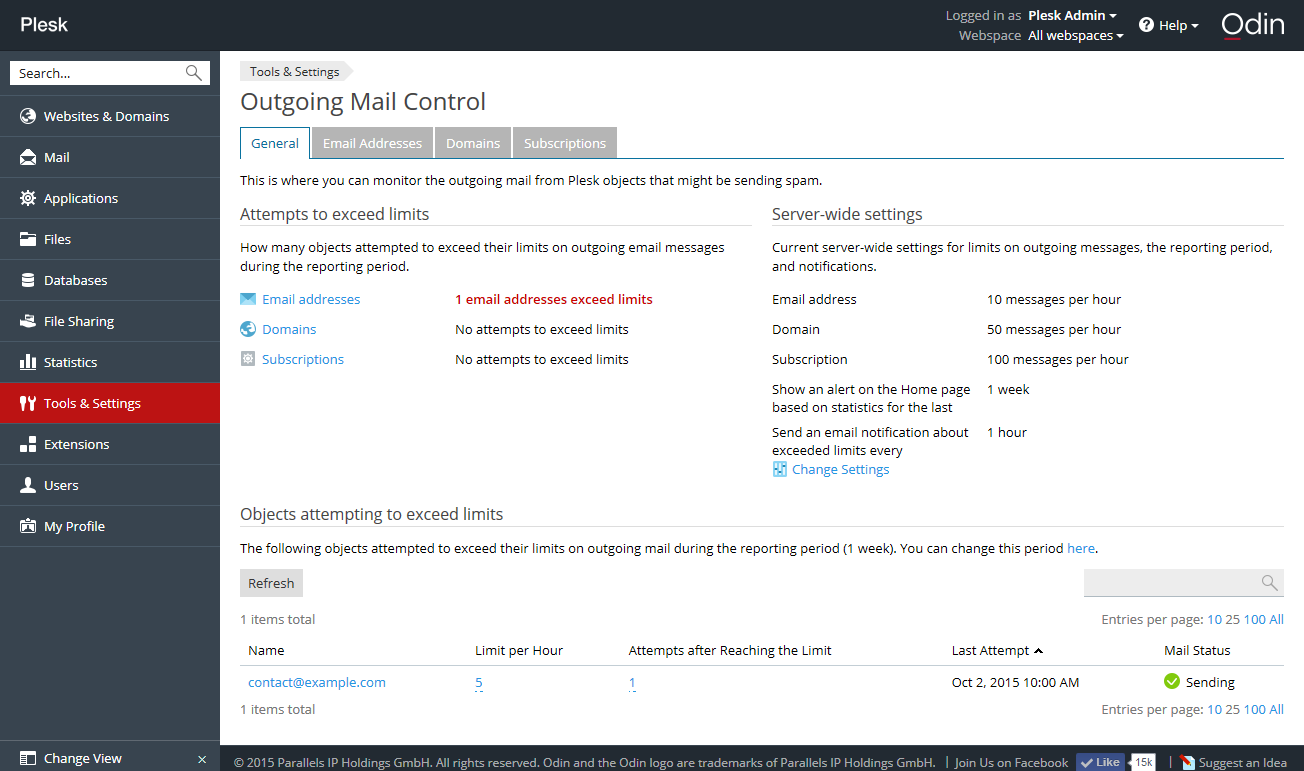Click the Email addresses envelope icon

click(x=248, y=299)
